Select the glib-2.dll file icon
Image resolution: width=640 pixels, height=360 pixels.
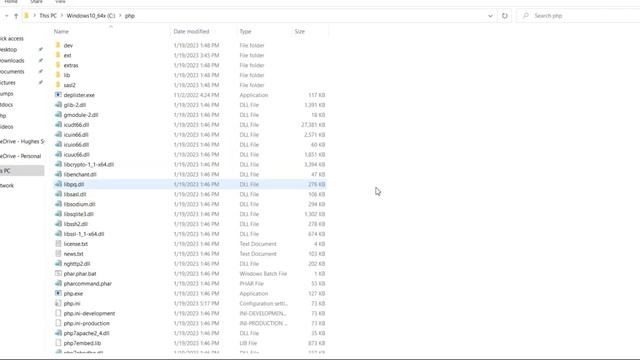pos(58,105)
